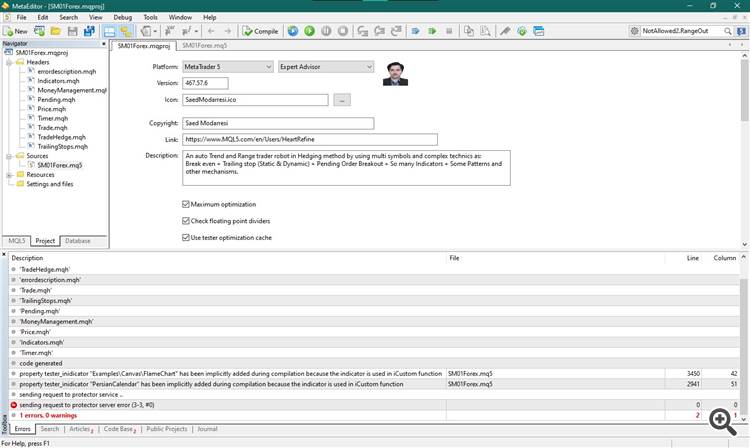Click the settings gear beside the search box
Viewport: 750px width, 448px height.
(x=634, y=31)
